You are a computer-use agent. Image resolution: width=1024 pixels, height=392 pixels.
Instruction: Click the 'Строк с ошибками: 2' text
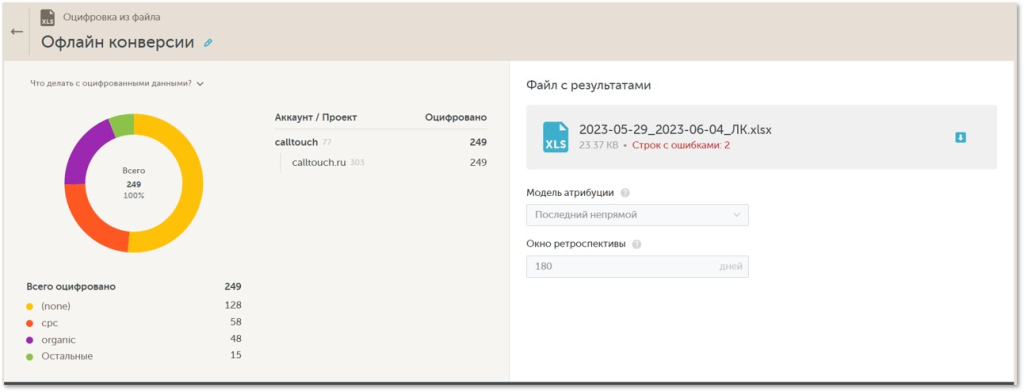point(680,146)
